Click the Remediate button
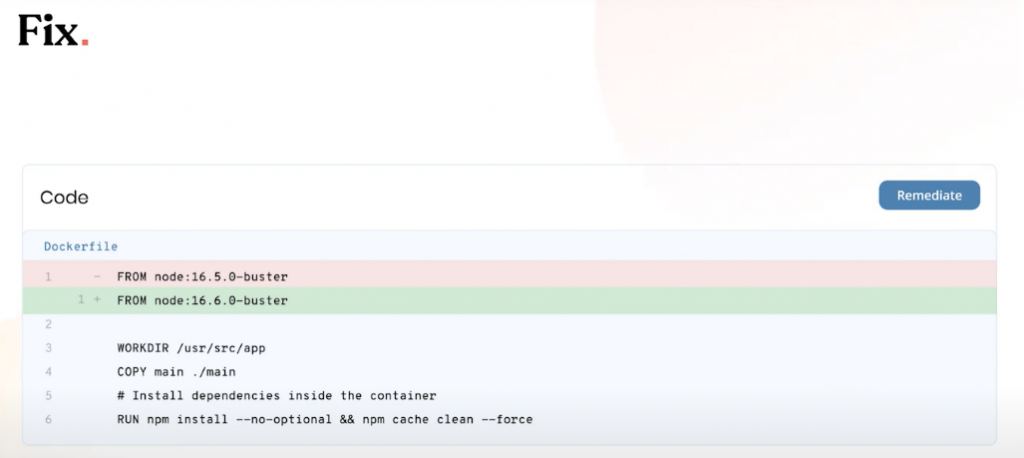 929,195
